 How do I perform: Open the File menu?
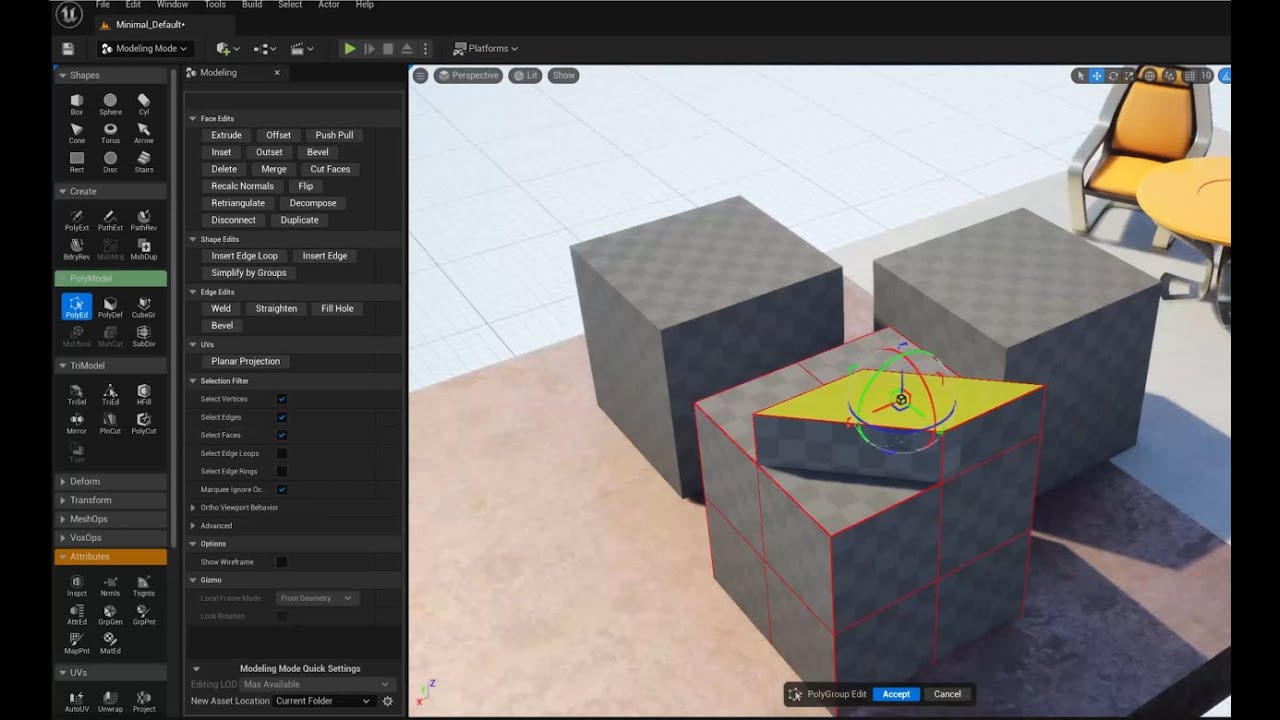(102, 5)
